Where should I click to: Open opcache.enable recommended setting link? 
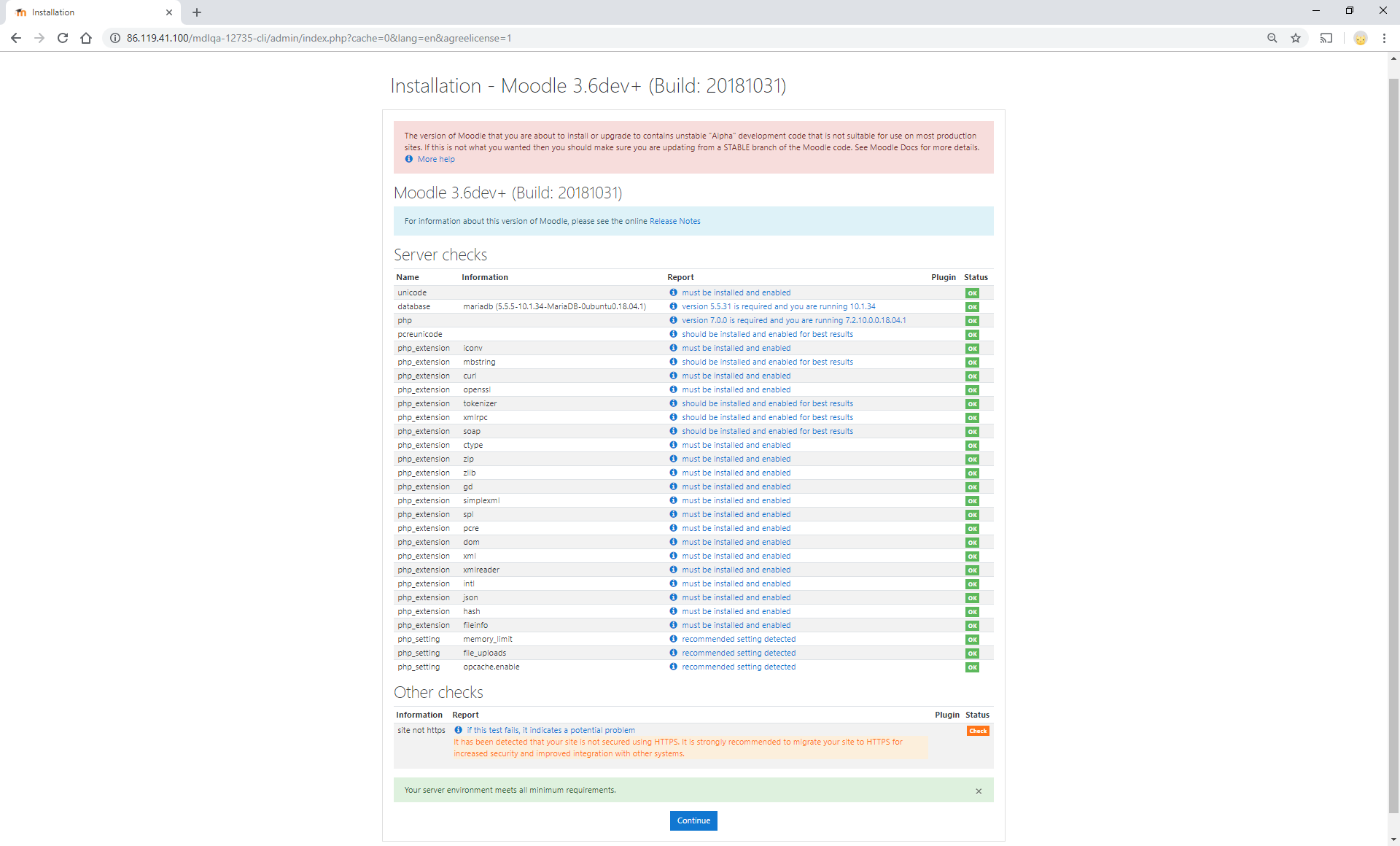point(739,667)
